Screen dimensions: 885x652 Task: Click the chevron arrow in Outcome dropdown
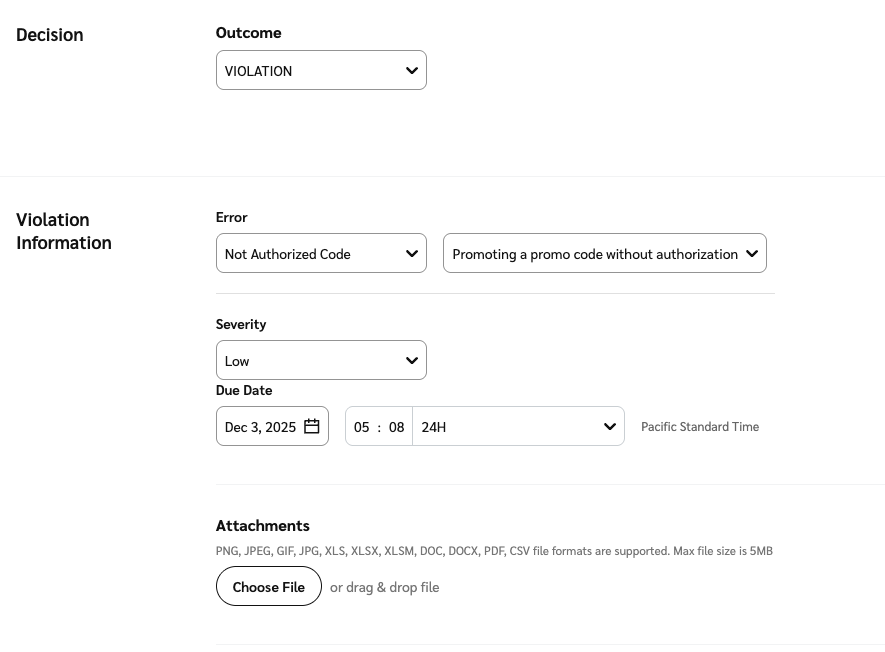[x=412, y=71]
